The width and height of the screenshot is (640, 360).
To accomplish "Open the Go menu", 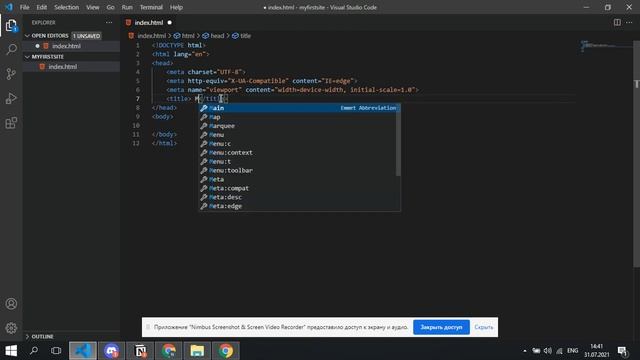I will point(110,7).
